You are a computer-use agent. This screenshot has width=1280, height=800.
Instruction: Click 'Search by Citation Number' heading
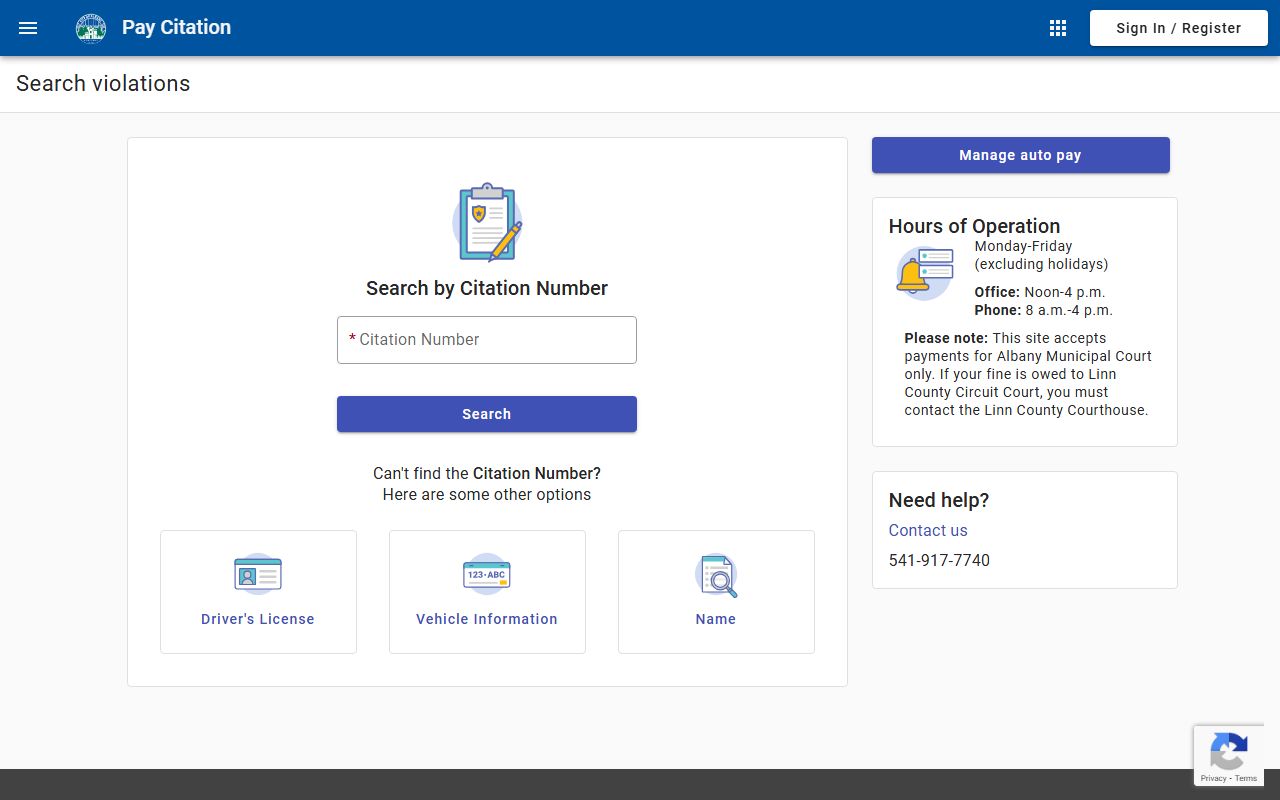coord(487,288)
